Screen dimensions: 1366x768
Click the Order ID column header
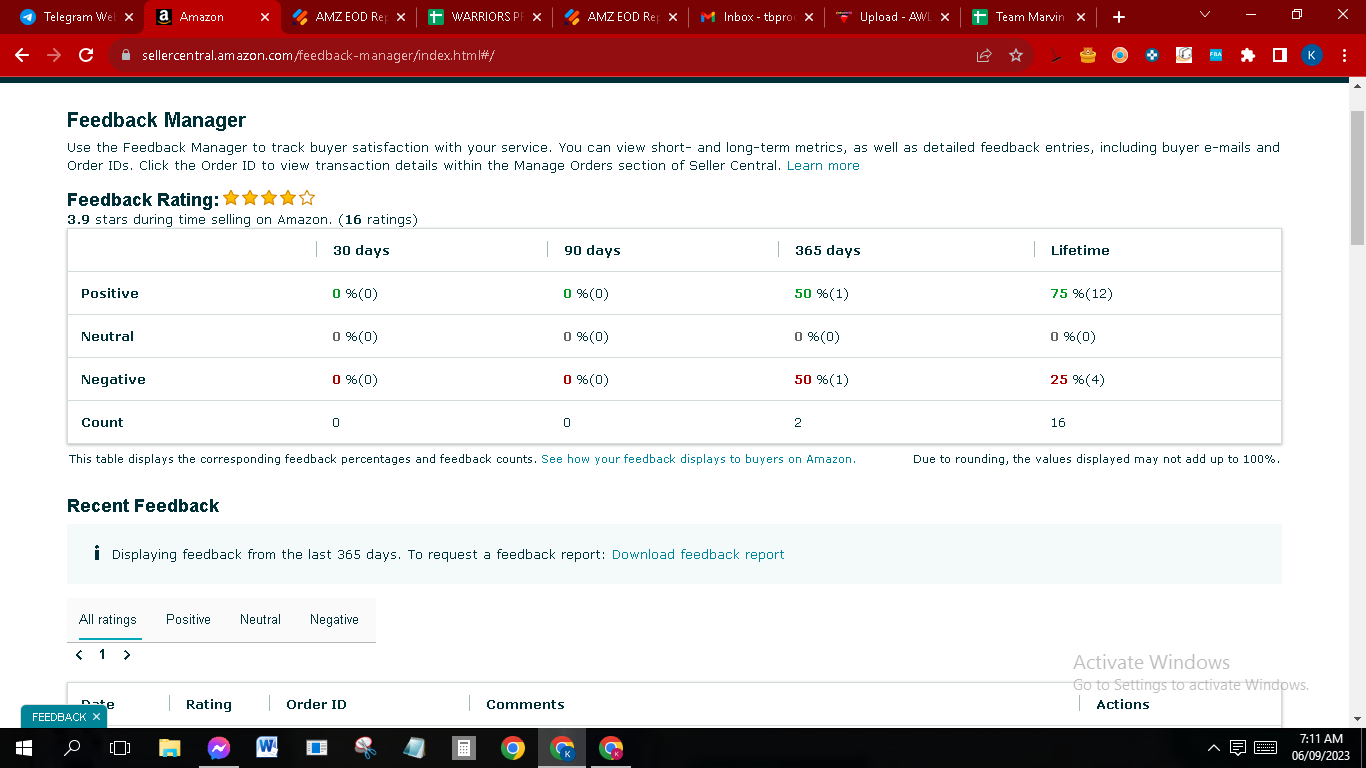point(316,705)
